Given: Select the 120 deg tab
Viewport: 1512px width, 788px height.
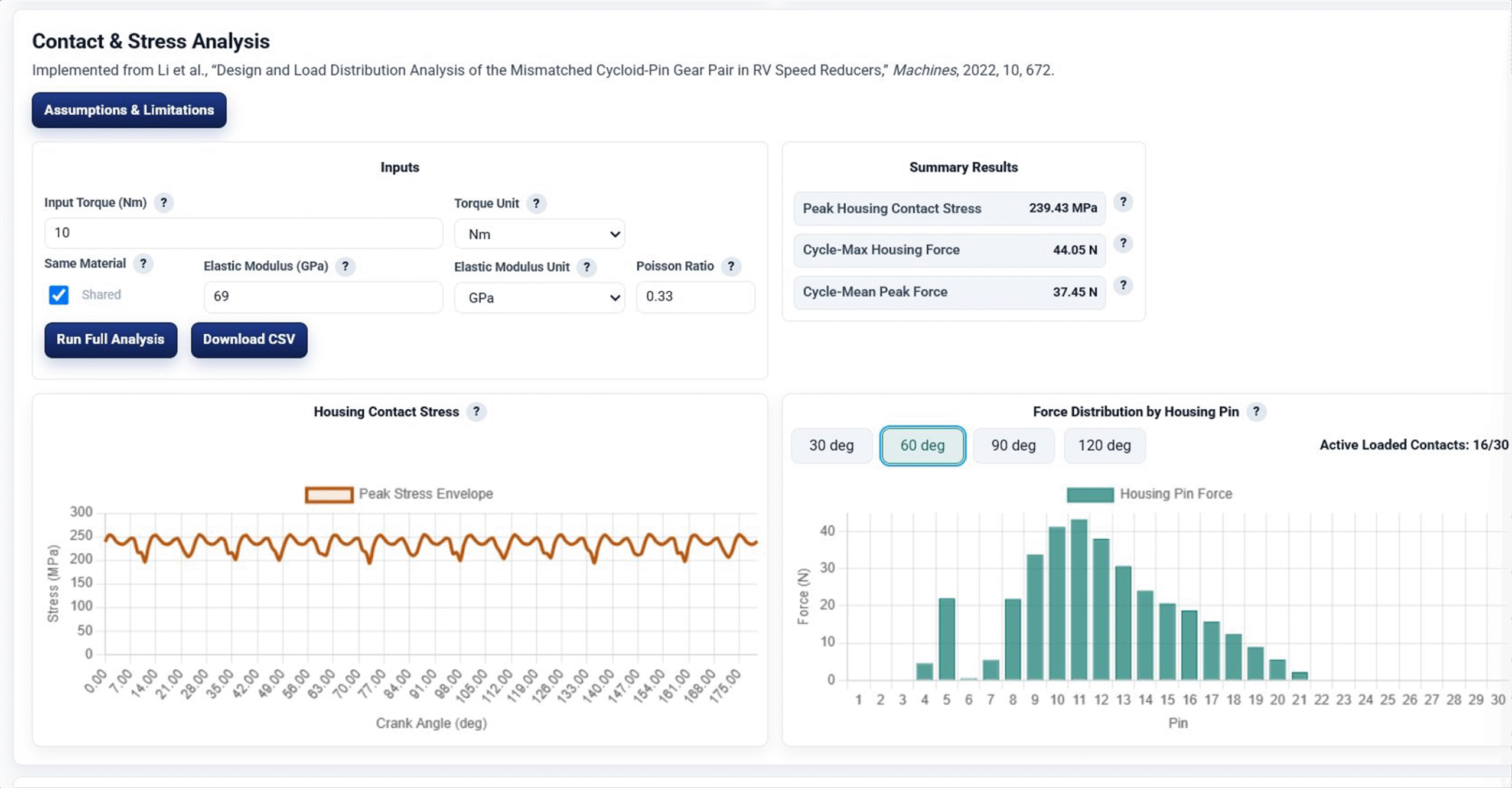Looking at the screenshot, I should pos(1104,445).
